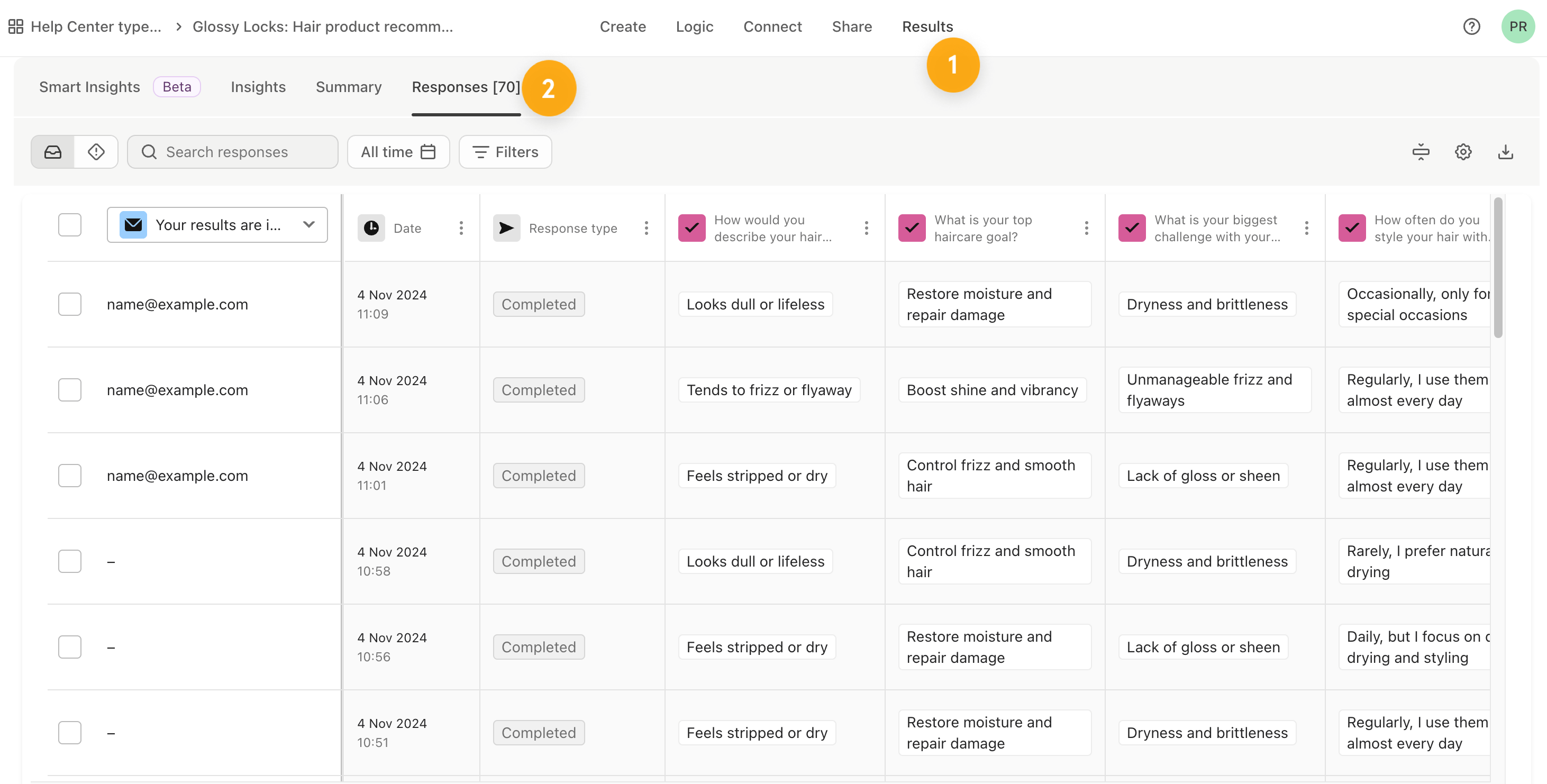Screen dimensions: 1547x784
Task: Check the 11:09 response row checkbox
Action: (70, 304)
